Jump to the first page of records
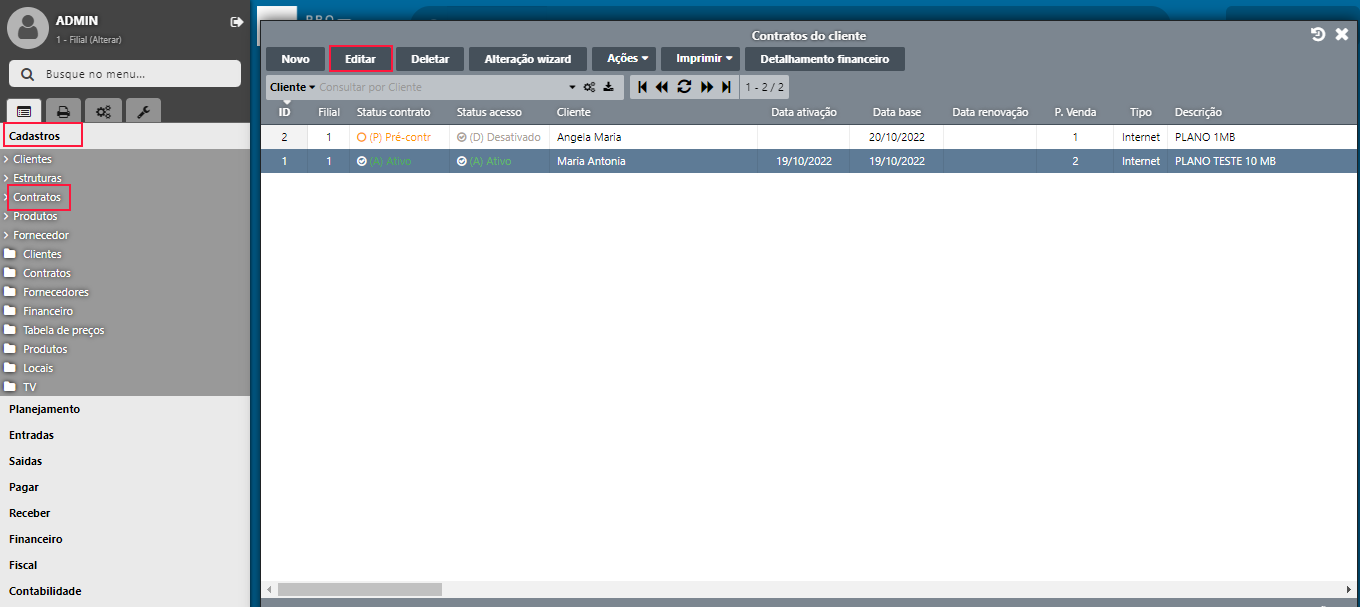 [x=642, y=87]
